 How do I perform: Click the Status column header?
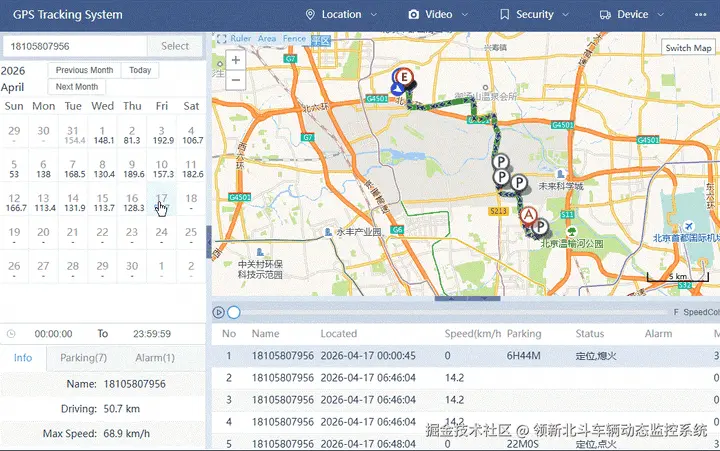pos(590,334)
